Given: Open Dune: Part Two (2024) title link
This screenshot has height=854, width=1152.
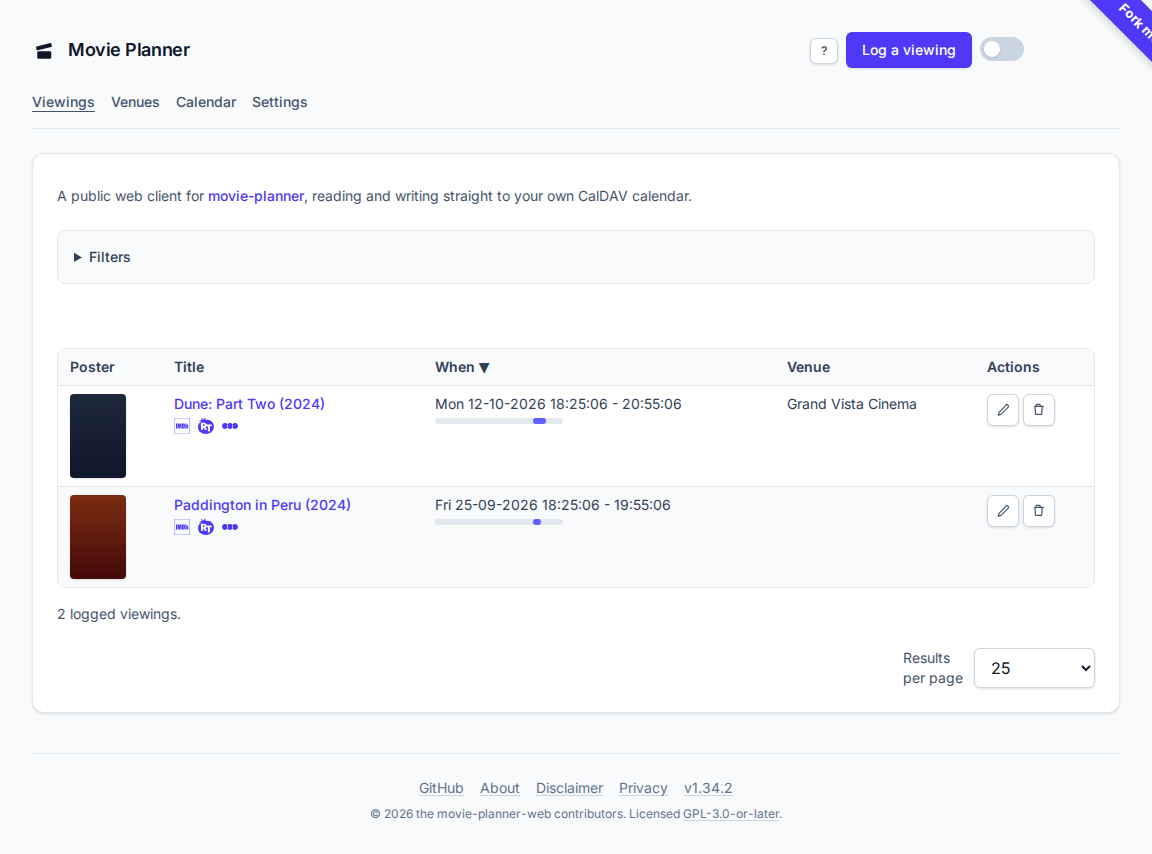Looking at the screenshot, I should click(249, 404).
